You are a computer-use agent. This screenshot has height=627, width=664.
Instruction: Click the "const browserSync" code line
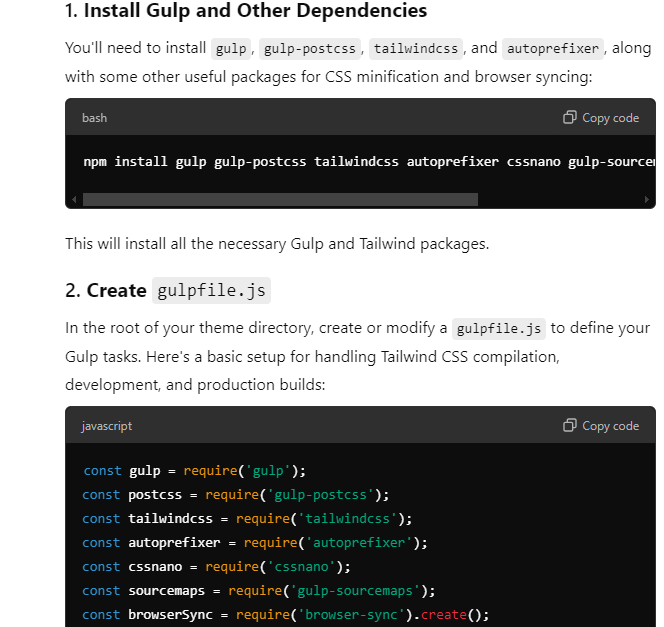pos(285,615)
